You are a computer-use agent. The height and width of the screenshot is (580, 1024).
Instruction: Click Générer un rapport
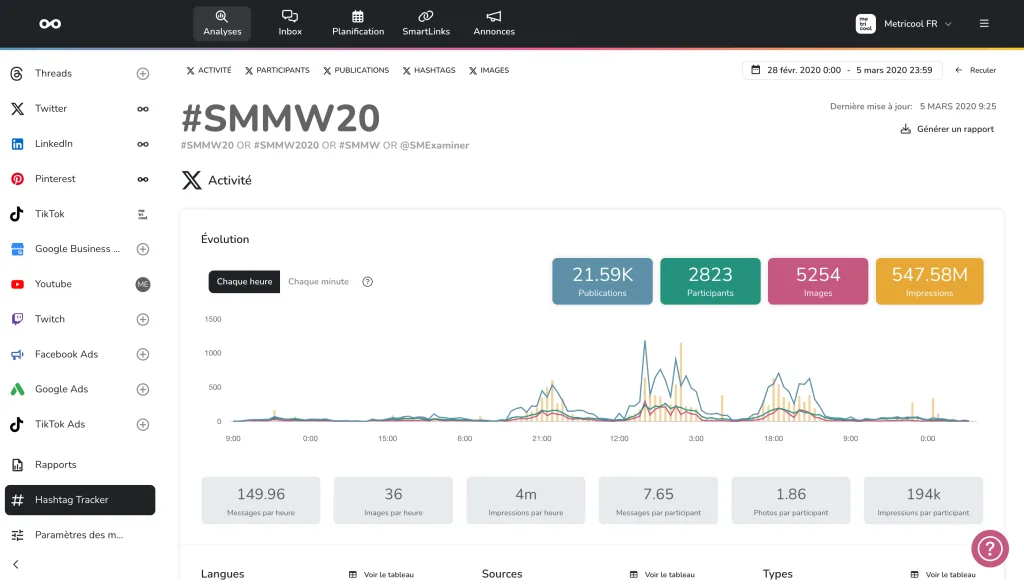tap(947, 129)
